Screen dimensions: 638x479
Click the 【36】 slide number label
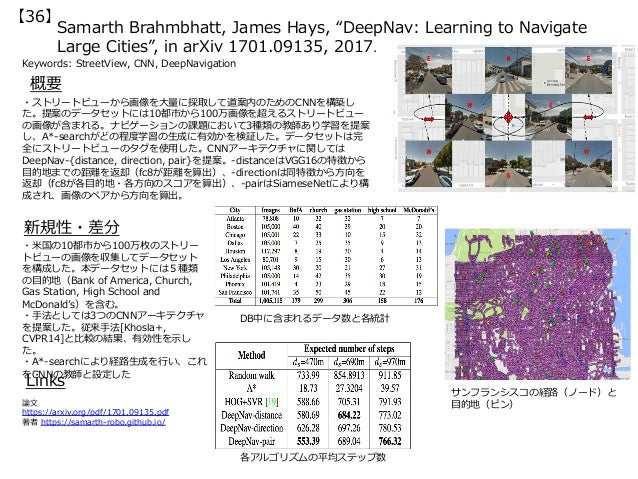34,16
